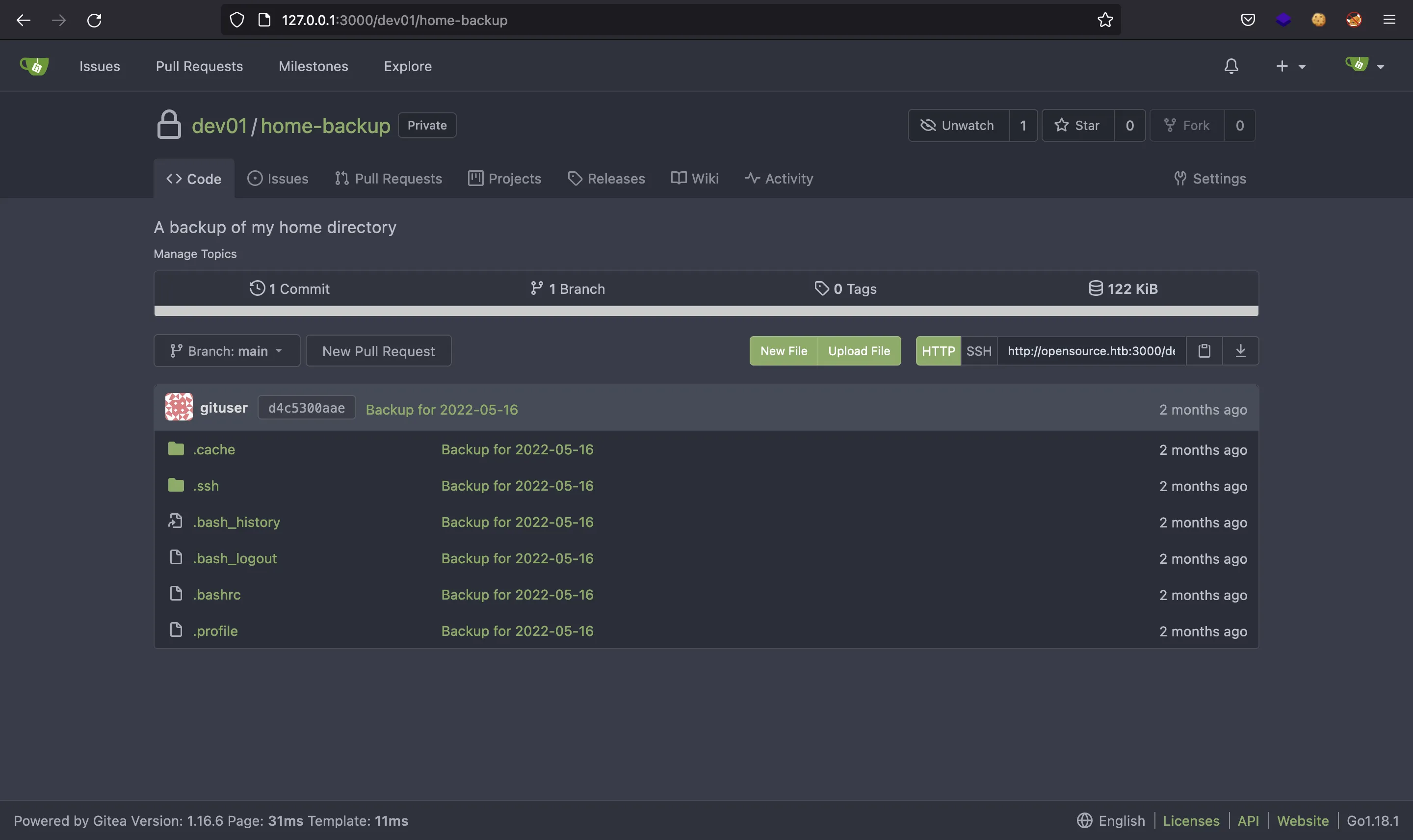Copy the clone URL with clipboard icon
This screenshot has width=1413, height=840.
1204,351
